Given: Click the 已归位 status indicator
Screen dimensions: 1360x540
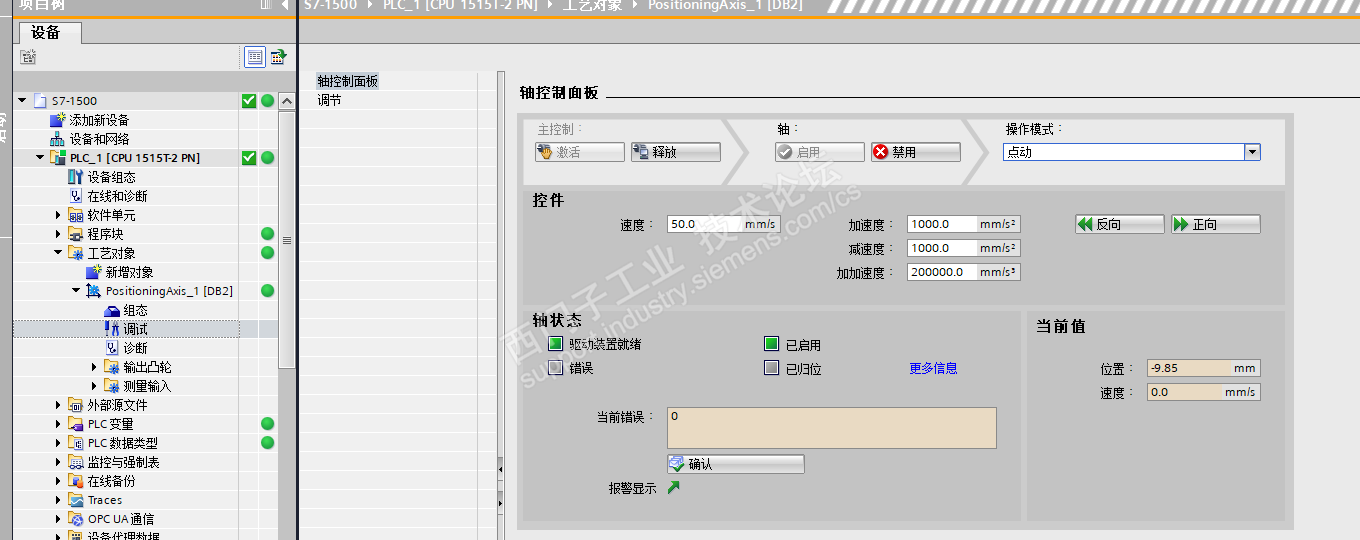Looking at the screenshot, I should point(771,368).
